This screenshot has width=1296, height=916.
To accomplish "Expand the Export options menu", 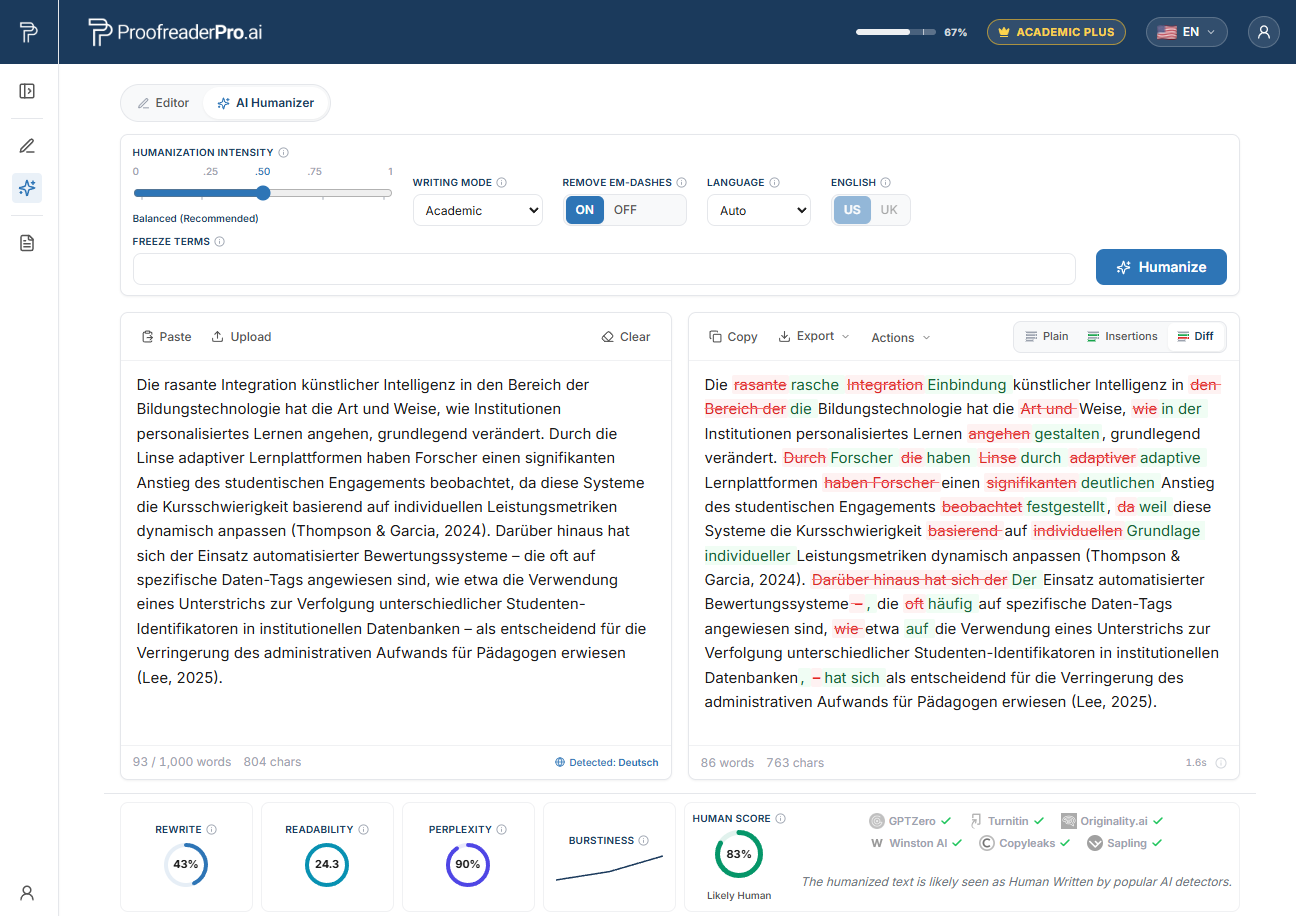I will coord(814,337).
